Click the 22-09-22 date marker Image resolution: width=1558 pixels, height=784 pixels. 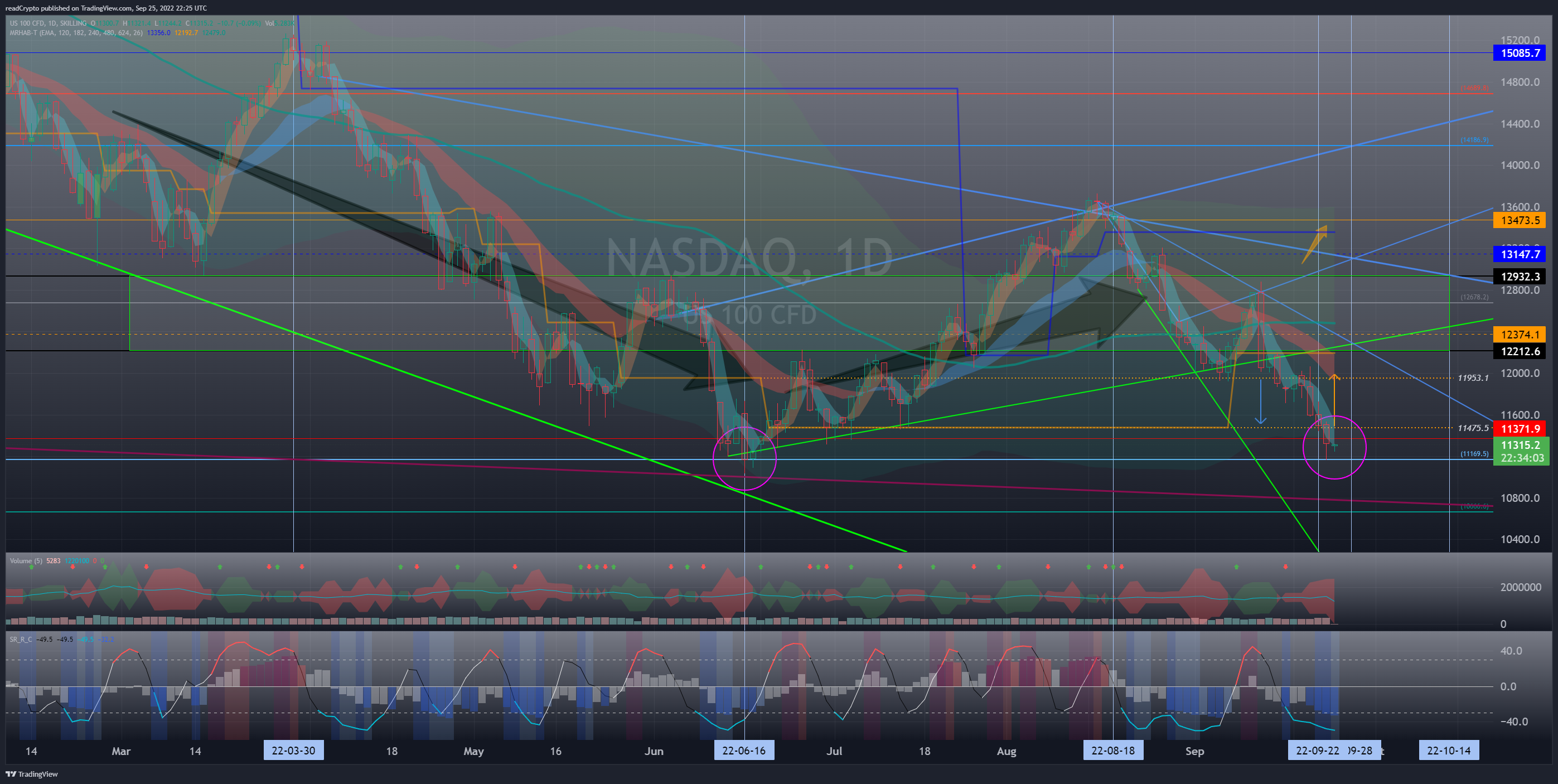click(x=1318, y=751)
